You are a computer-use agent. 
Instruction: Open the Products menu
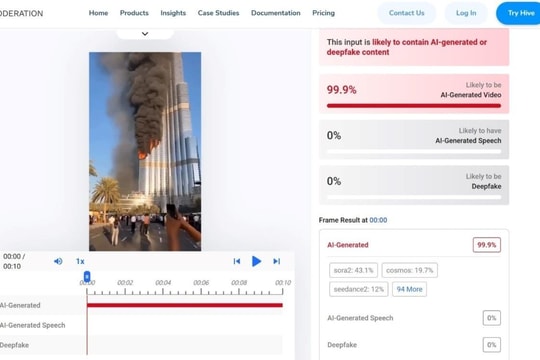click(134, 13)
